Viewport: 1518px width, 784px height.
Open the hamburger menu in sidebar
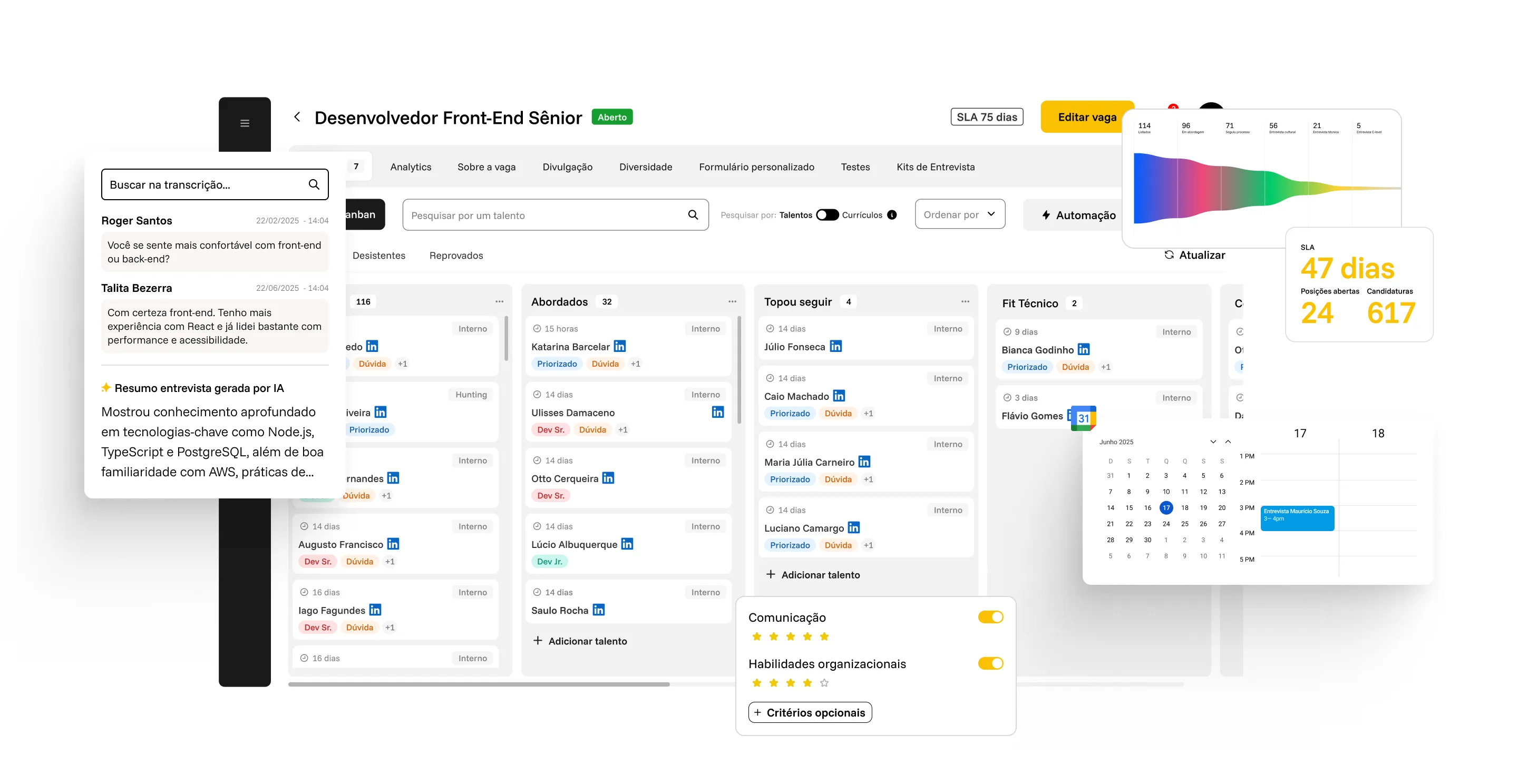245,123
